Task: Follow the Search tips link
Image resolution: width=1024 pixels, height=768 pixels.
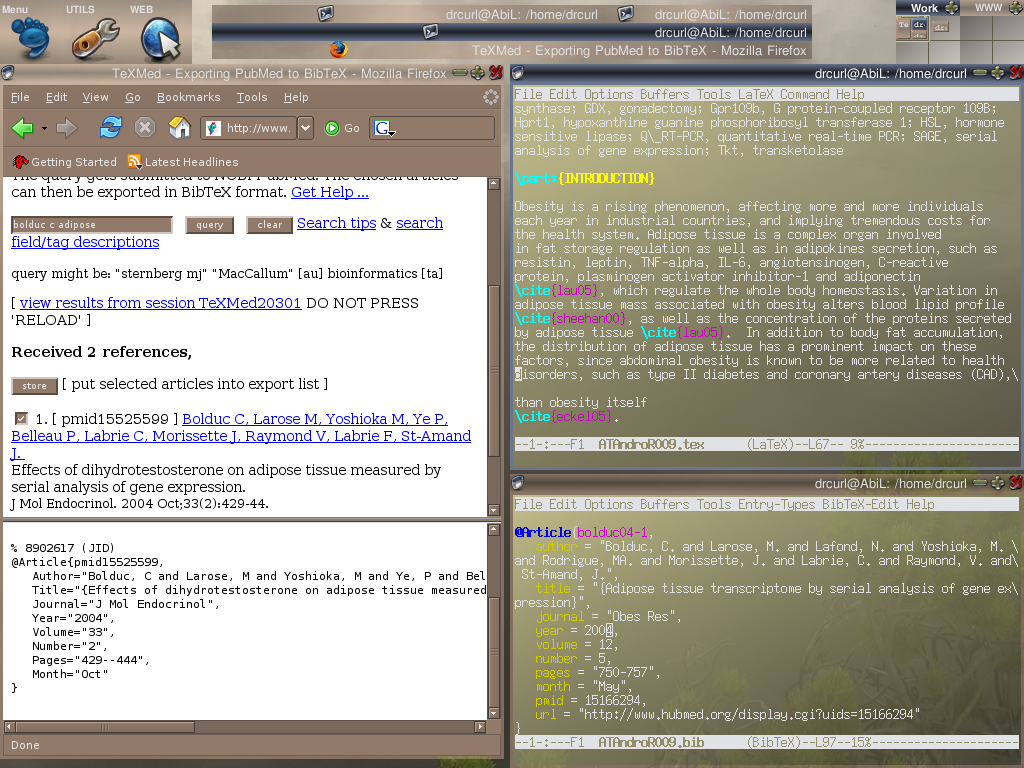Action: tap(336, 223)
